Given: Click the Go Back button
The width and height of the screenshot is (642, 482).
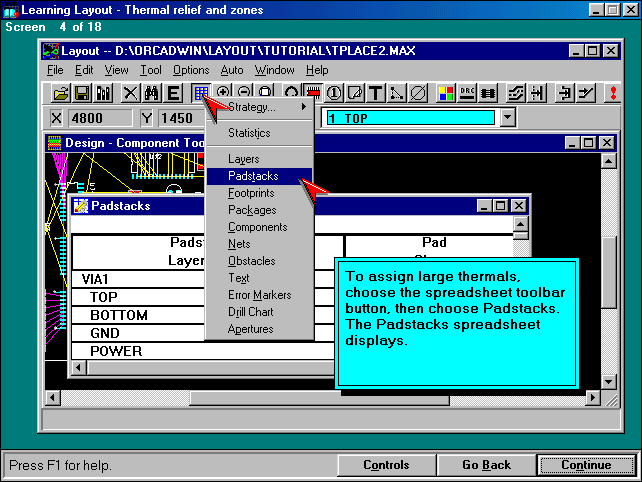Looking at the screenshot, I should [x=487, y=465].
